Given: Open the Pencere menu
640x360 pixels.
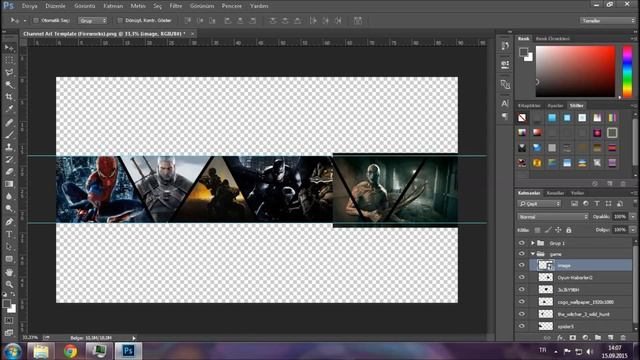Looking at the screenshot, I should (x=231, y=6).
